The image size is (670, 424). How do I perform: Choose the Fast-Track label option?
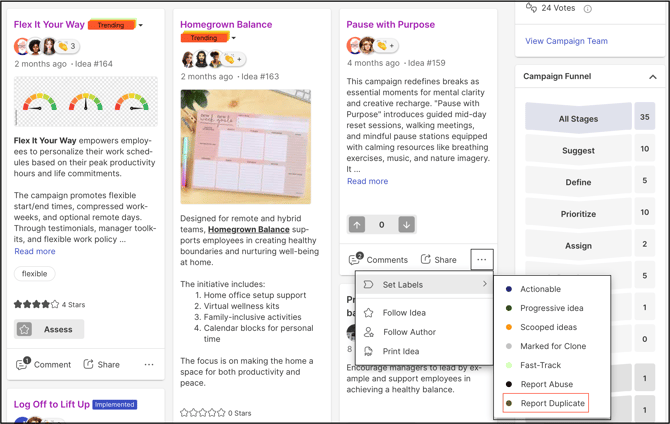point(540,365)
